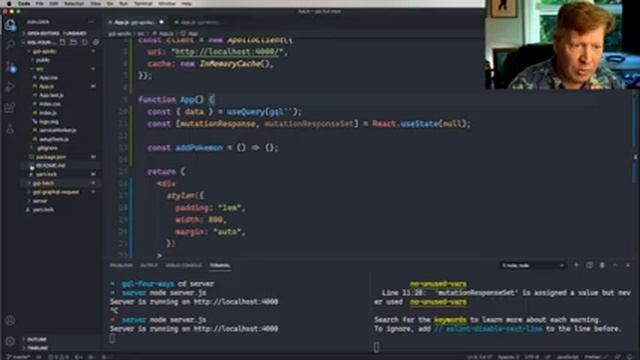The height and width of the screenshot is (360, 640).
Task: Click the useQuery call on line 10
Action: (x=246, y=112)
